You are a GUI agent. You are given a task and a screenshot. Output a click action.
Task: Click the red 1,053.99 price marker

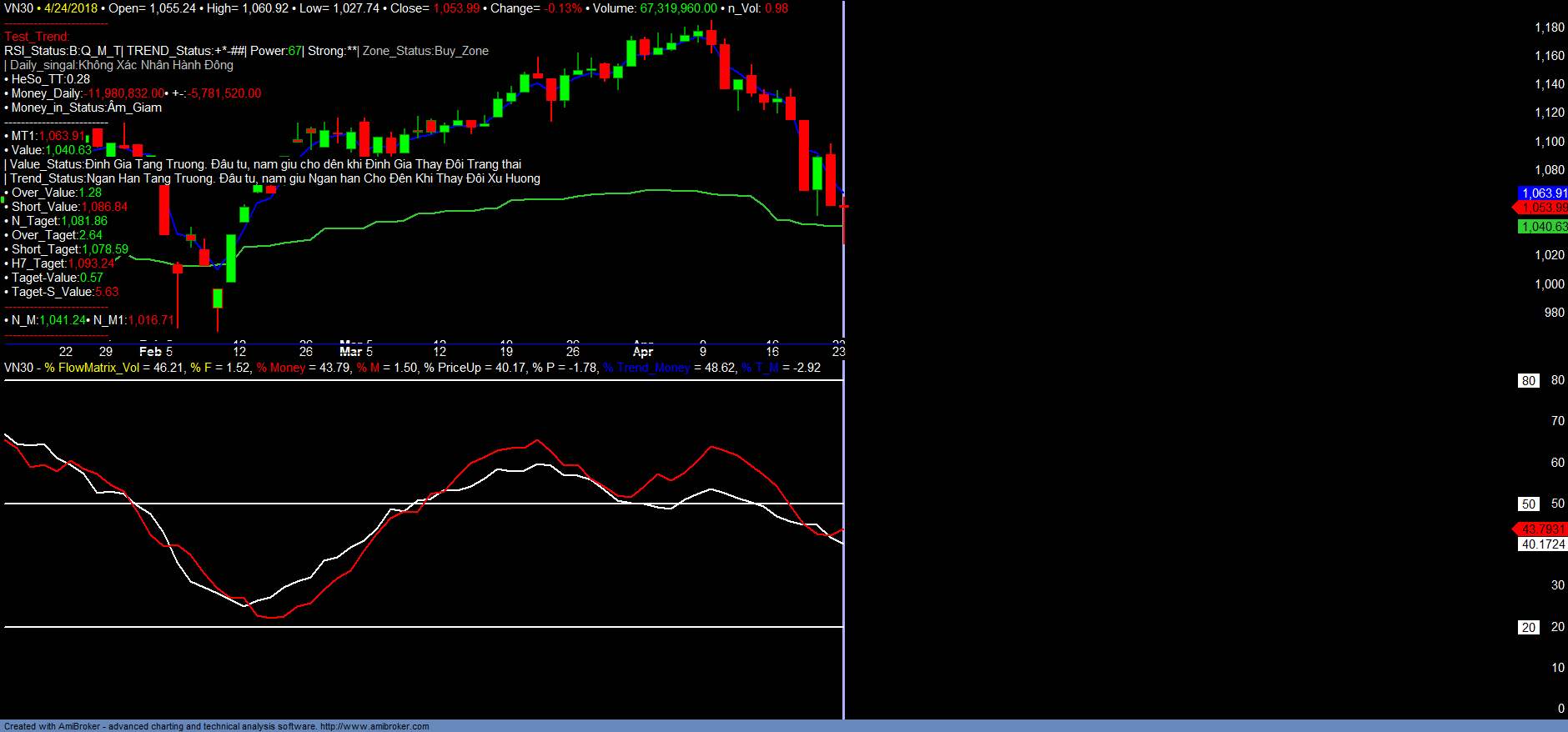tap(1542, 208)
